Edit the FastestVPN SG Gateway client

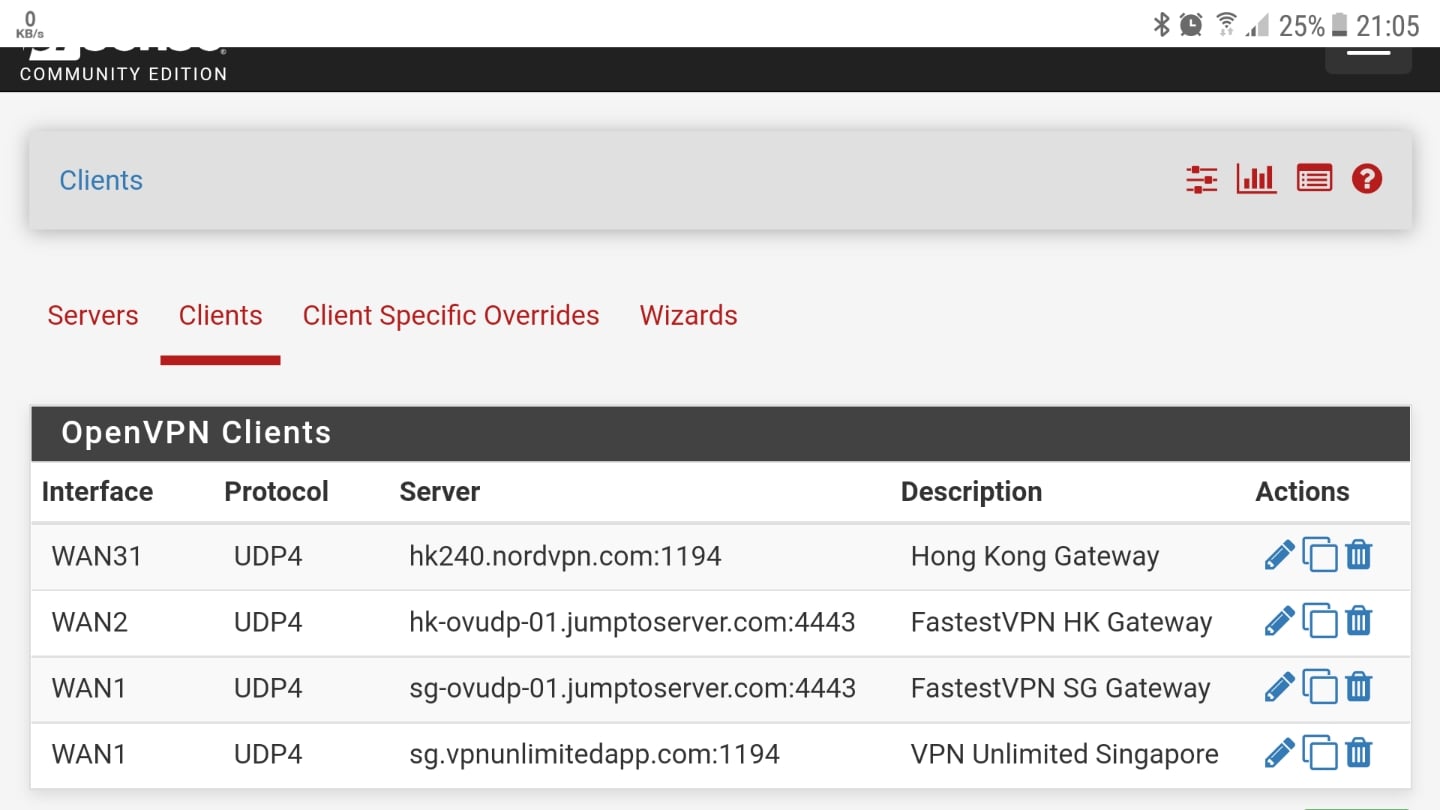pyautogui.click(x=1279, y=687)
